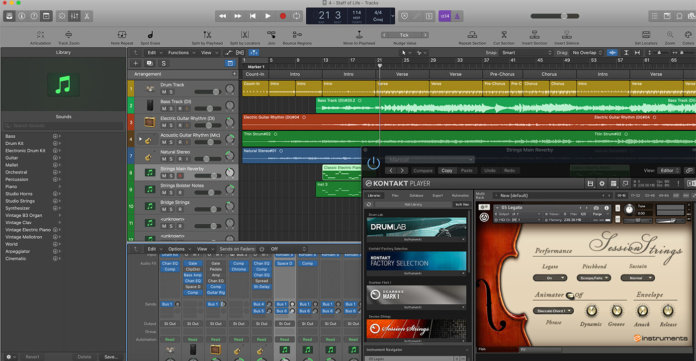
Task: Open the Legato dropdown in Session Strings
Action: (550, 278)
